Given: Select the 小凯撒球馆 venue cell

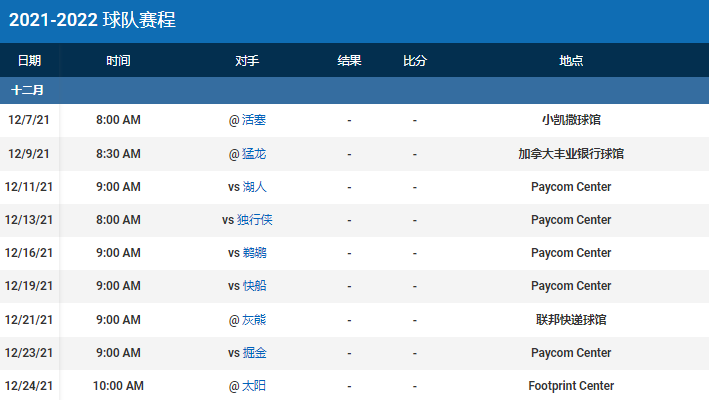Looking at the screenshot, I should point(571,120).
